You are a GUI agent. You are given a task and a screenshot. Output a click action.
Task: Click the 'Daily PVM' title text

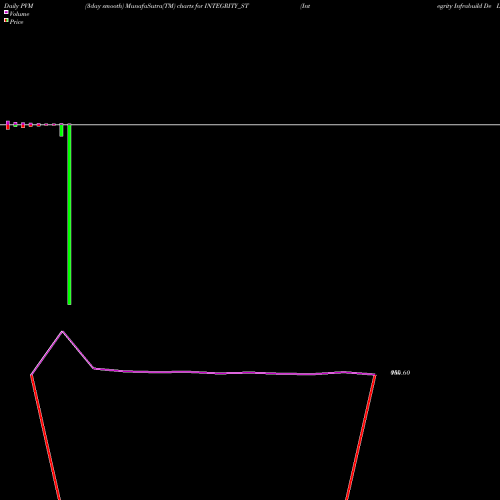(19, 6)
